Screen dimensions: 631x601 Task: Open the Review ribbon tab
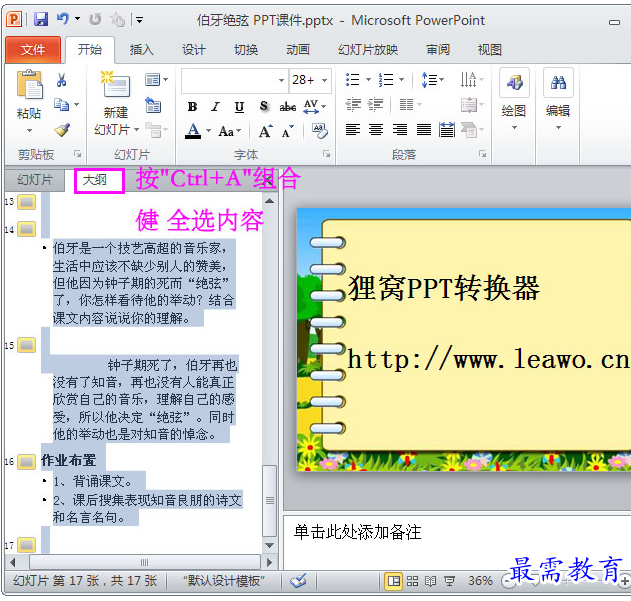click(x=438, y=50)
